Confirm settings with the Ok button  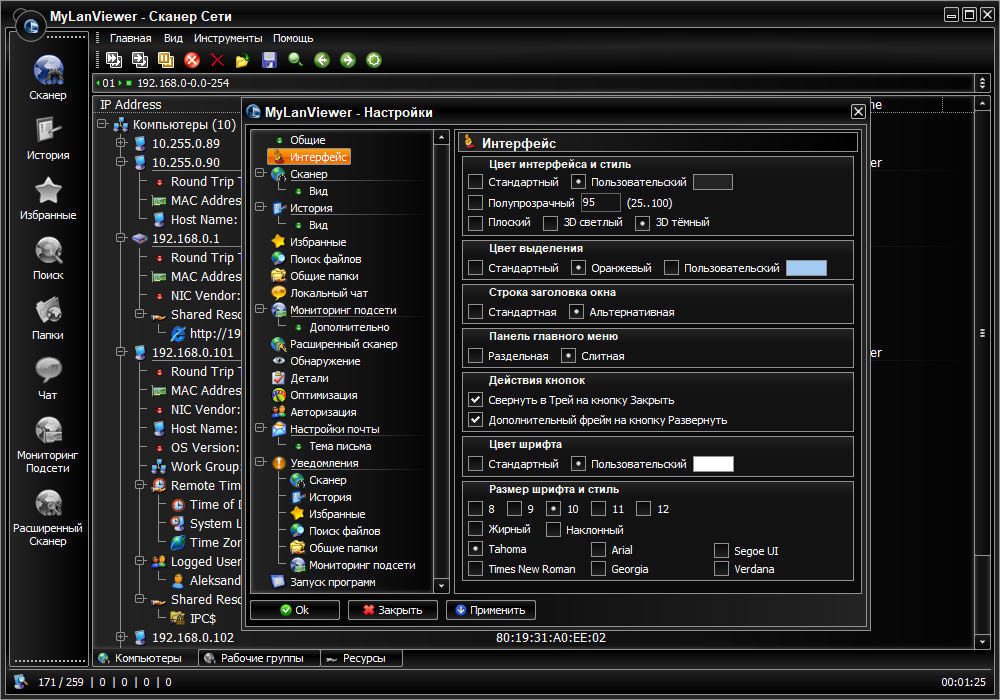coord(295,610)
